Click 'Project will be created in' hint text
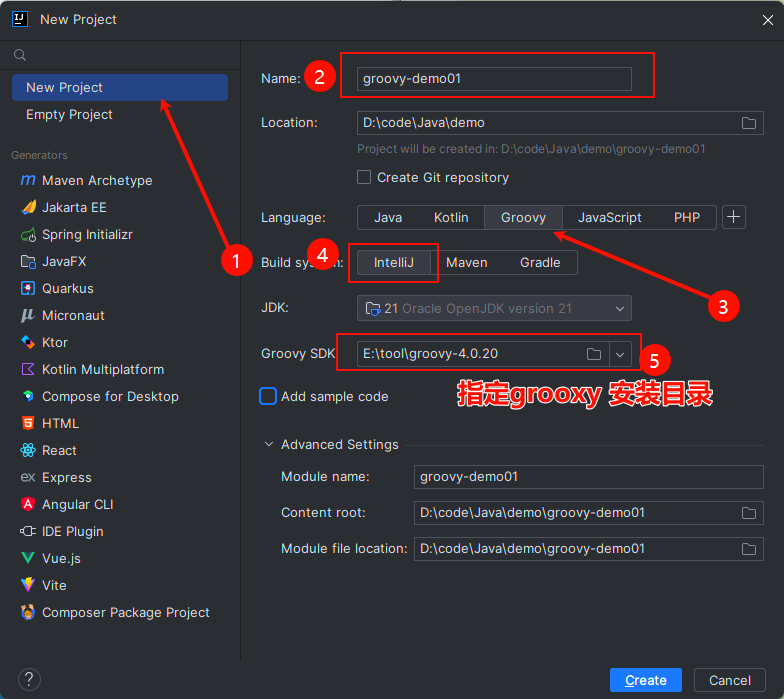The height and width of the screenshot is (699, 784). pyautogui.click(x=531, y=149)
